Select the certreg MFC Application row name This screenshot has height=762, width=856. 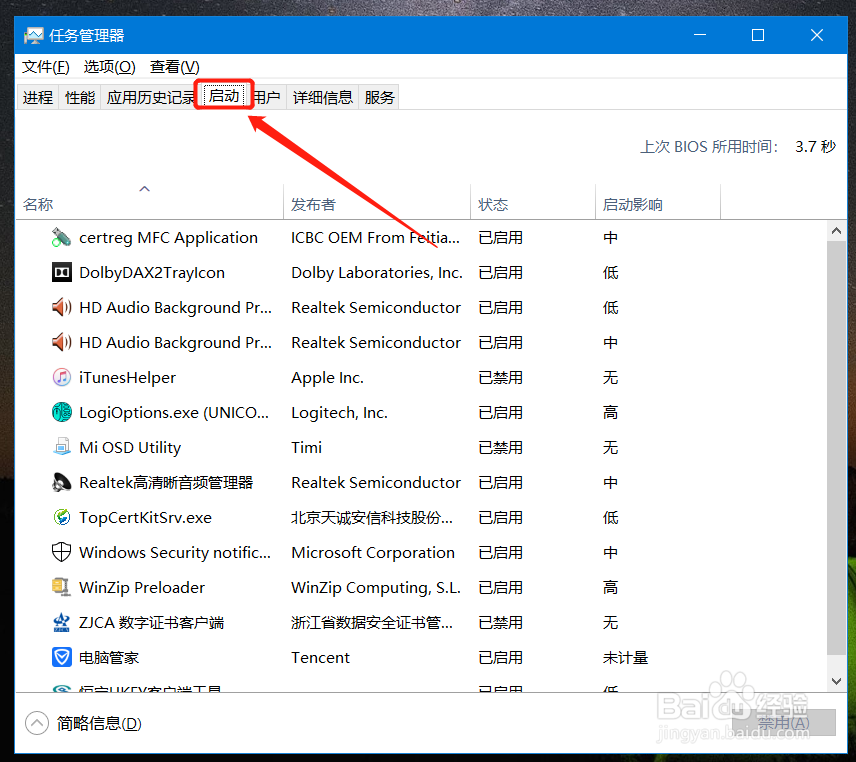click(168, 238)
